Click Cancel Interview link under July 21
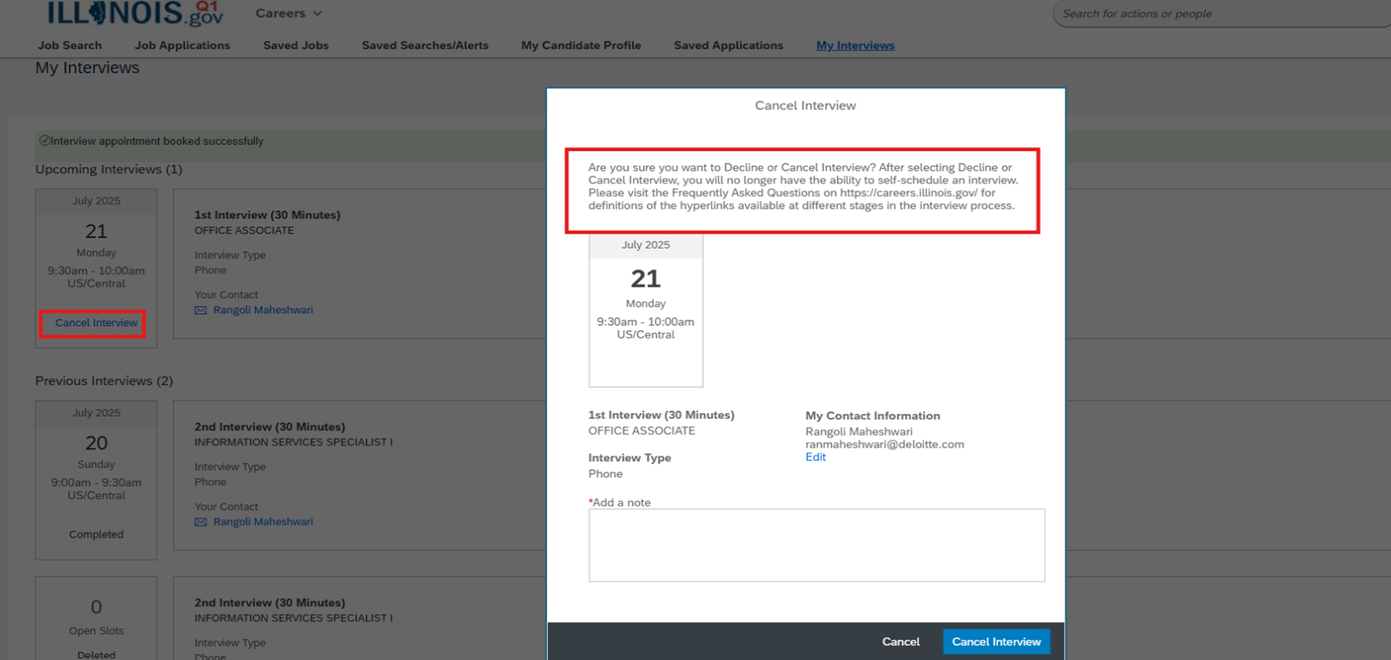 [x=96, y=323]
